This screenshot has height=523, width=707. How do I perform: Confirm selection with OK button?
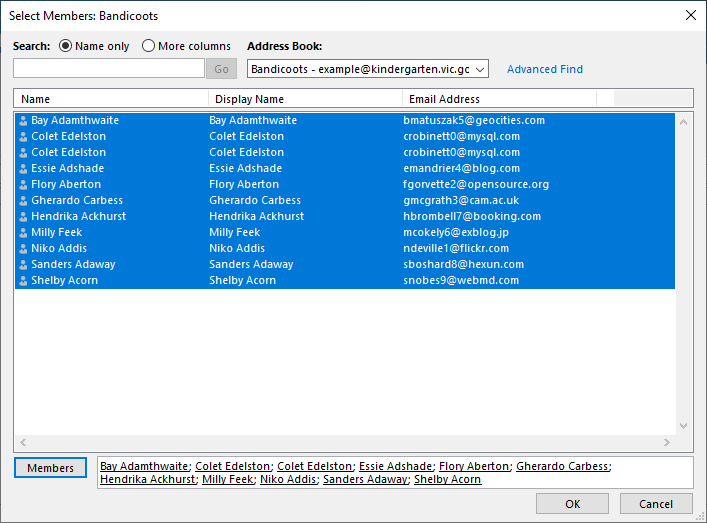tap(572, 504)
